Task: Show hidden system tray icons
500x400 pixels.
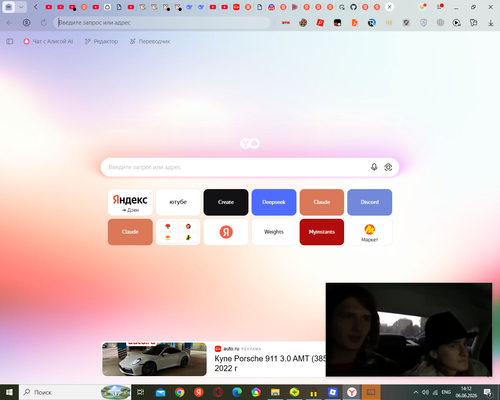Action: pos(416,392)
